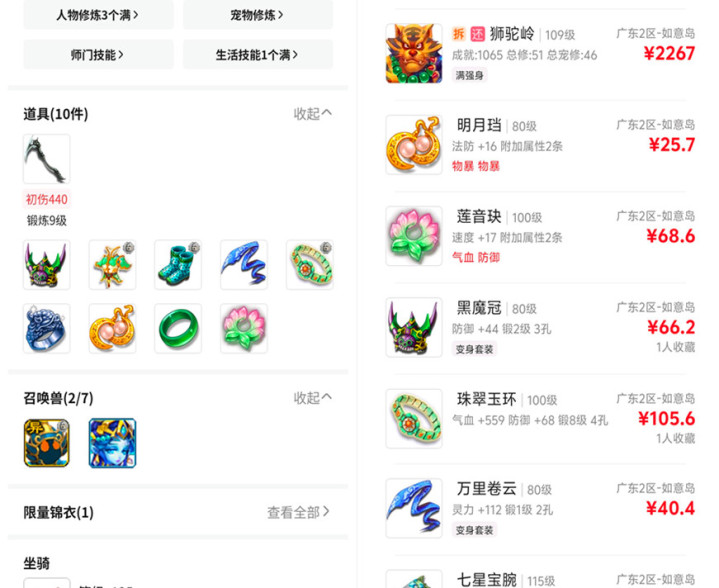The width and height of the screenshot is (719, 588).
Task: Open the 珠翠玉环 listing priced ¥105.6
Action: pyautogui.click(x=540, y=418)
